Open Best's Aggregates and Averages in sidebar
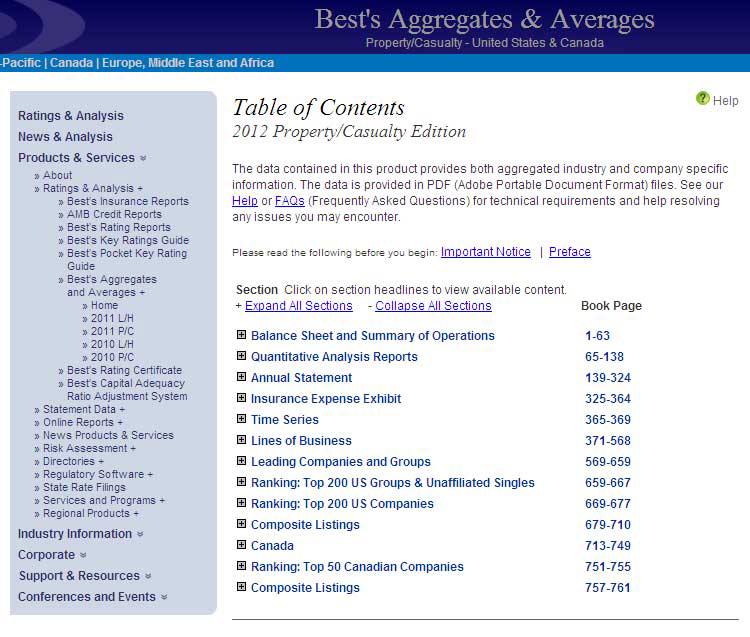750x637 pixels. [111, 286]
